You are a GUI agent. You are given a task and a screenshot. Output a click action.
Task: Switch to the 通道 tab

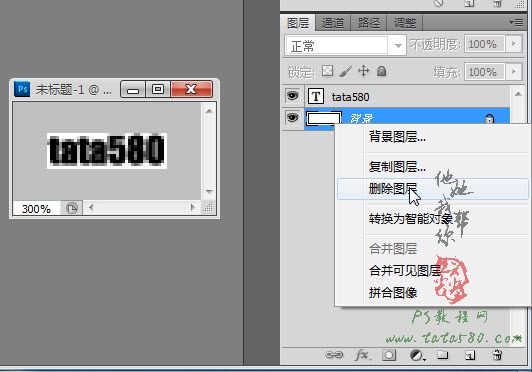pyautogui.click(x=333, y=23)
